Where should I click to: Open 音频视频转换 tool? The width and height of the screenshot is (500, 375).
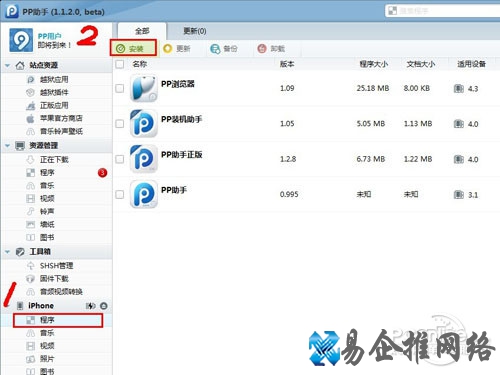click(61, 292)
